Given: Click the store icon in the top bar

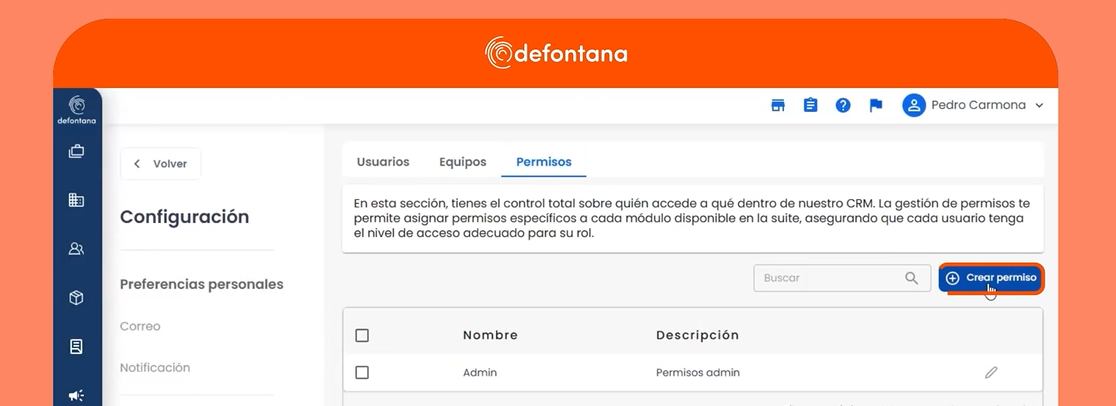Looking at the screenshot, I should coord(778,105).
